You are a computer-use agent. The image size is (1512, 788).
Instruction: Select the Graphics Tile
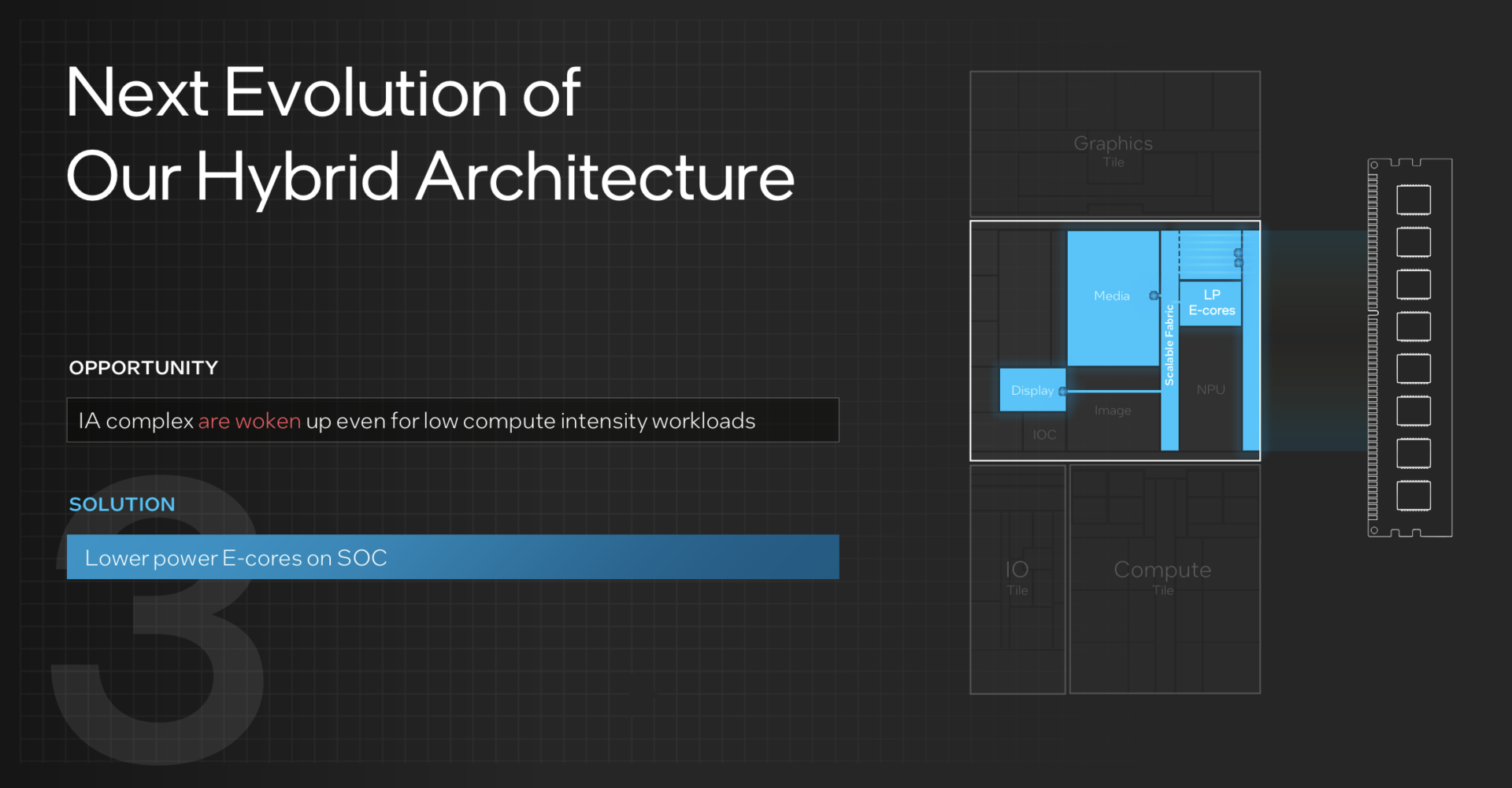click(1115, 144)
